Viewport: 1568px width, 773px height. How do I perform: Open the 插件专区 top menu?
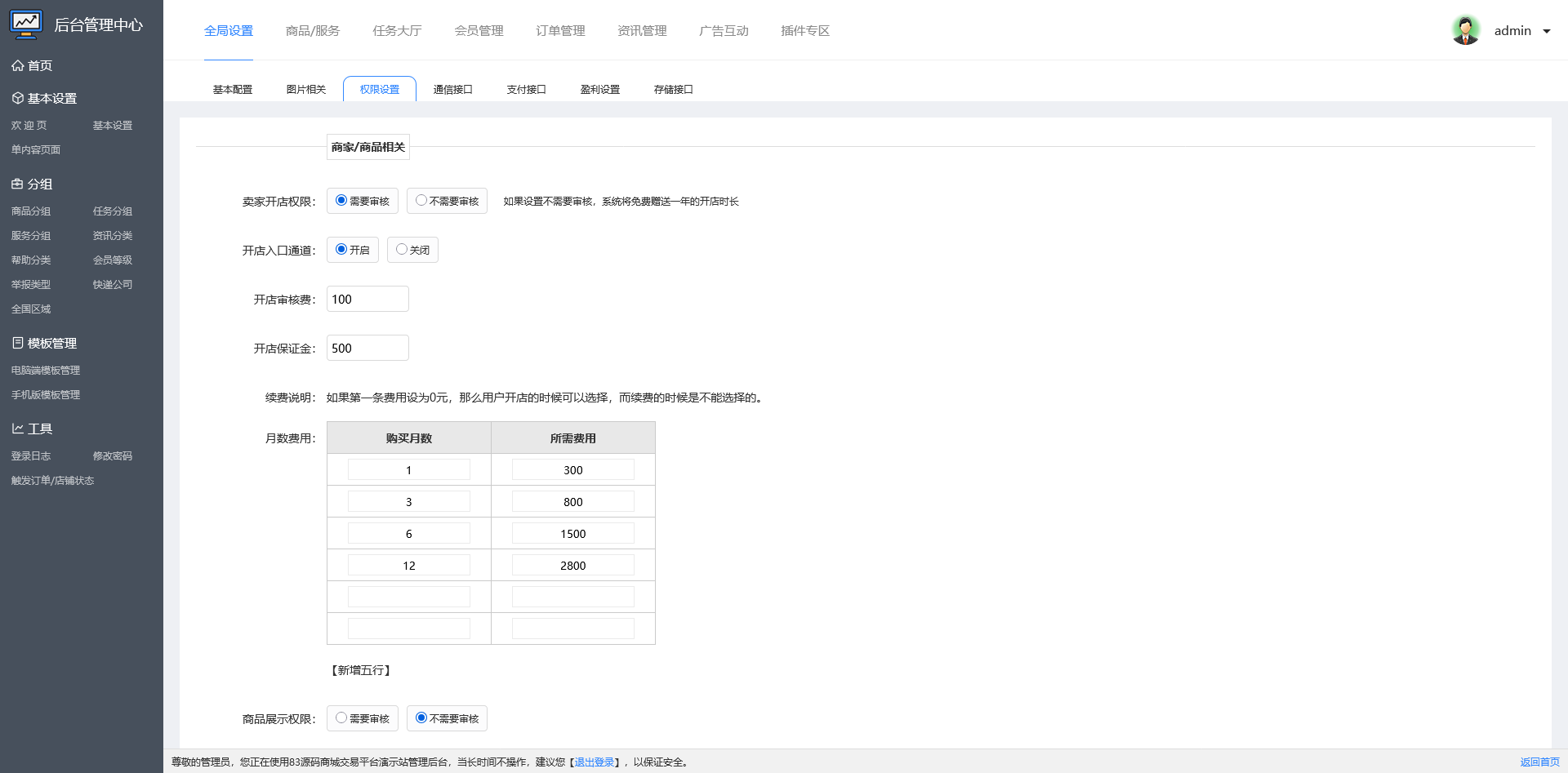805,30
